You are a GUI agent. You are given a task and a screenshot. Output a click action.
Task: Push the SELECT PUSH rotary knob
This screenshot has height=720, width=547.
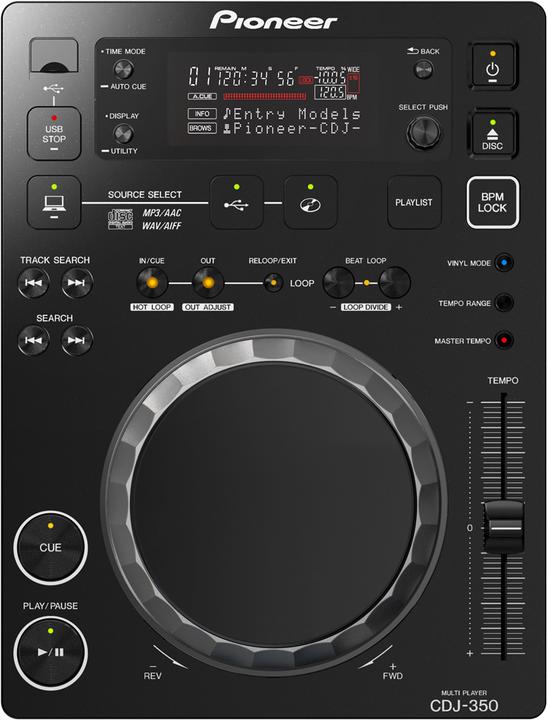click(423, 133)
